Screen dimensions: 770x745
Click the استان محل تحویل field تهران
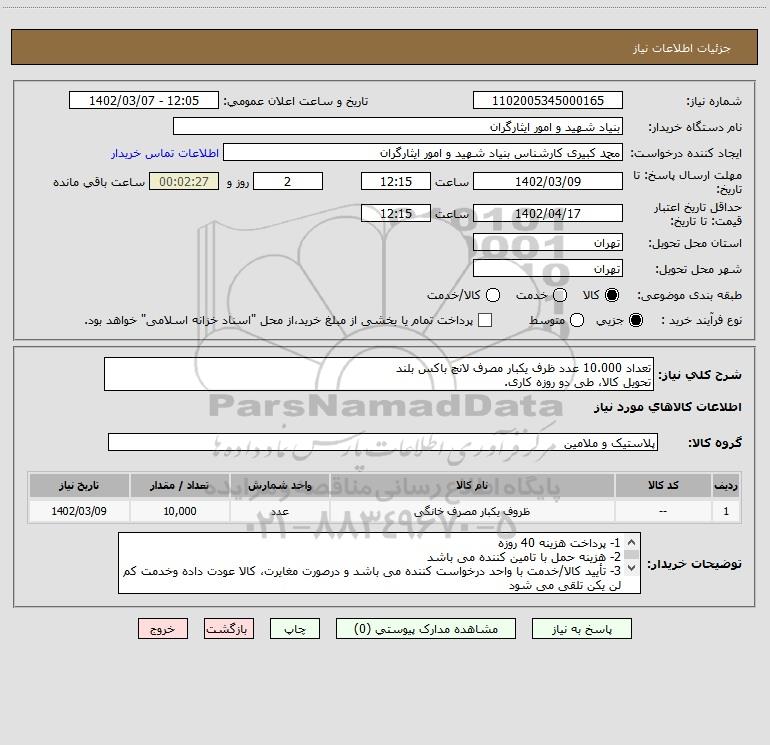548,242
